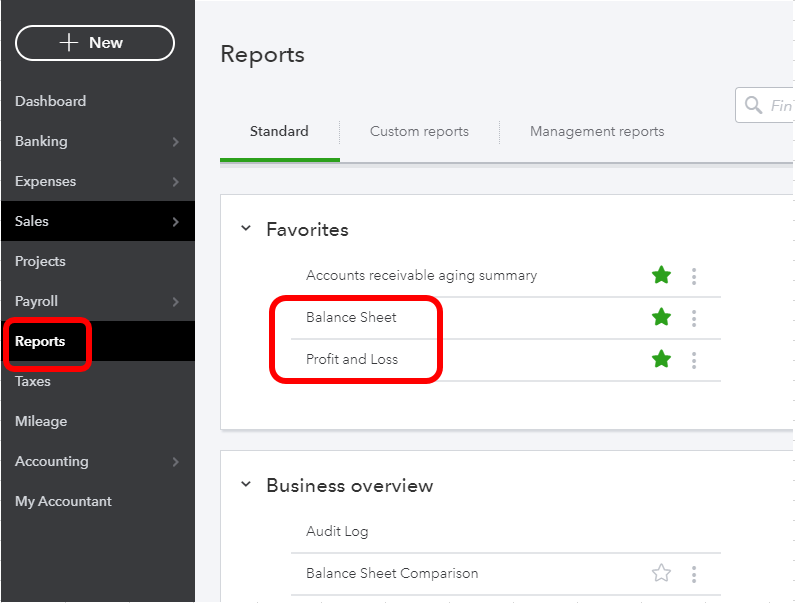This screenshot has height=603, width=795.
Task: Open Mileage from the sidebar
Action: (41, 421)
